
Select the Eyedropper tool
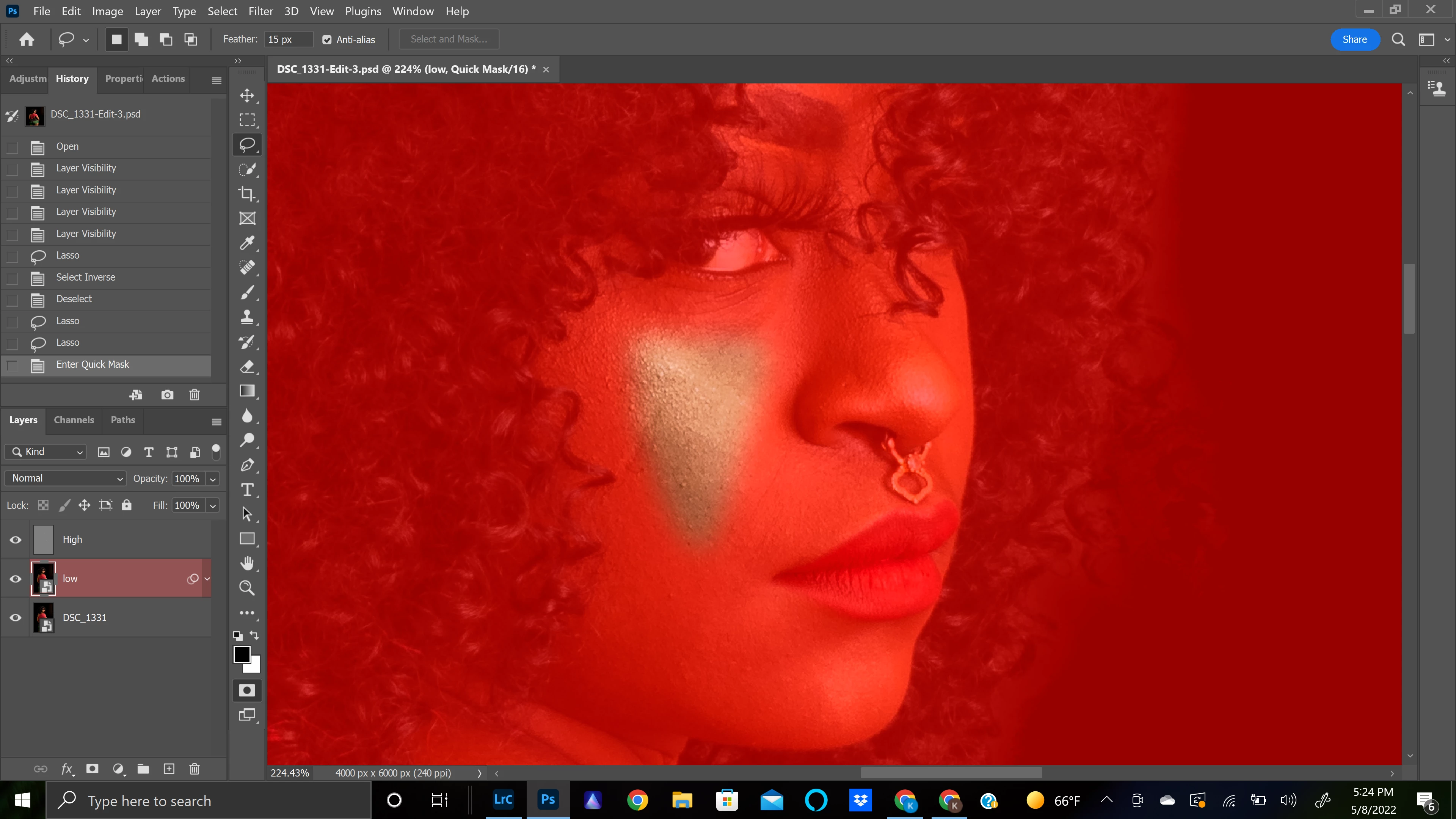[x=247, y=243]
